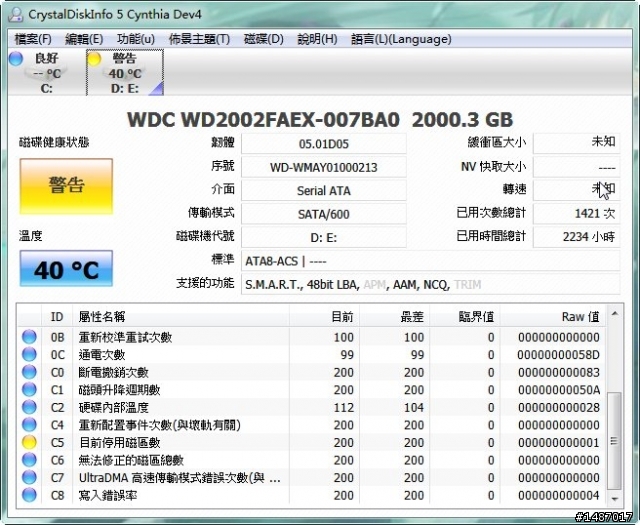Image resolution: width=640 pixels, height=525 pixels.
Task: Click blue status dot of row 0B
Action: click(29, 337)
